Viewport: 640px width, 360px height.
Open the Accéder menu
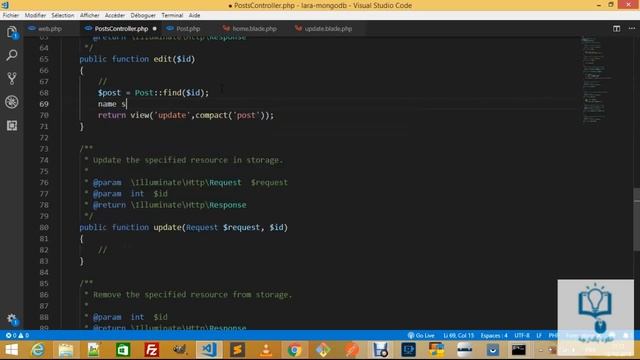(x=115, y=15)
